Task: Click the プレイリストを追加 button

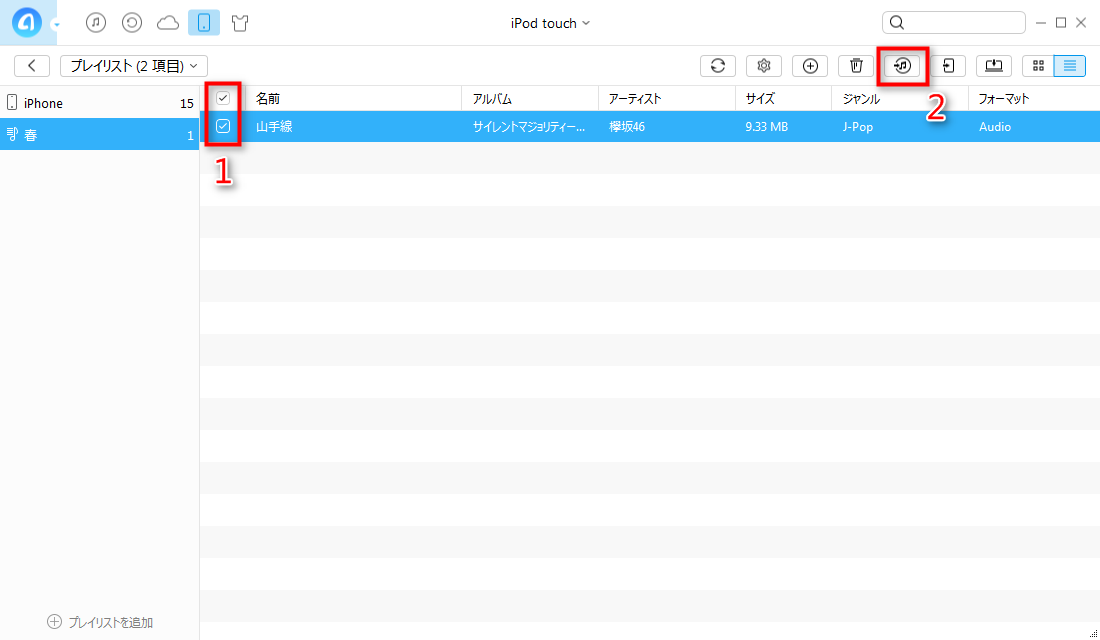Action: tap(100, 622)
